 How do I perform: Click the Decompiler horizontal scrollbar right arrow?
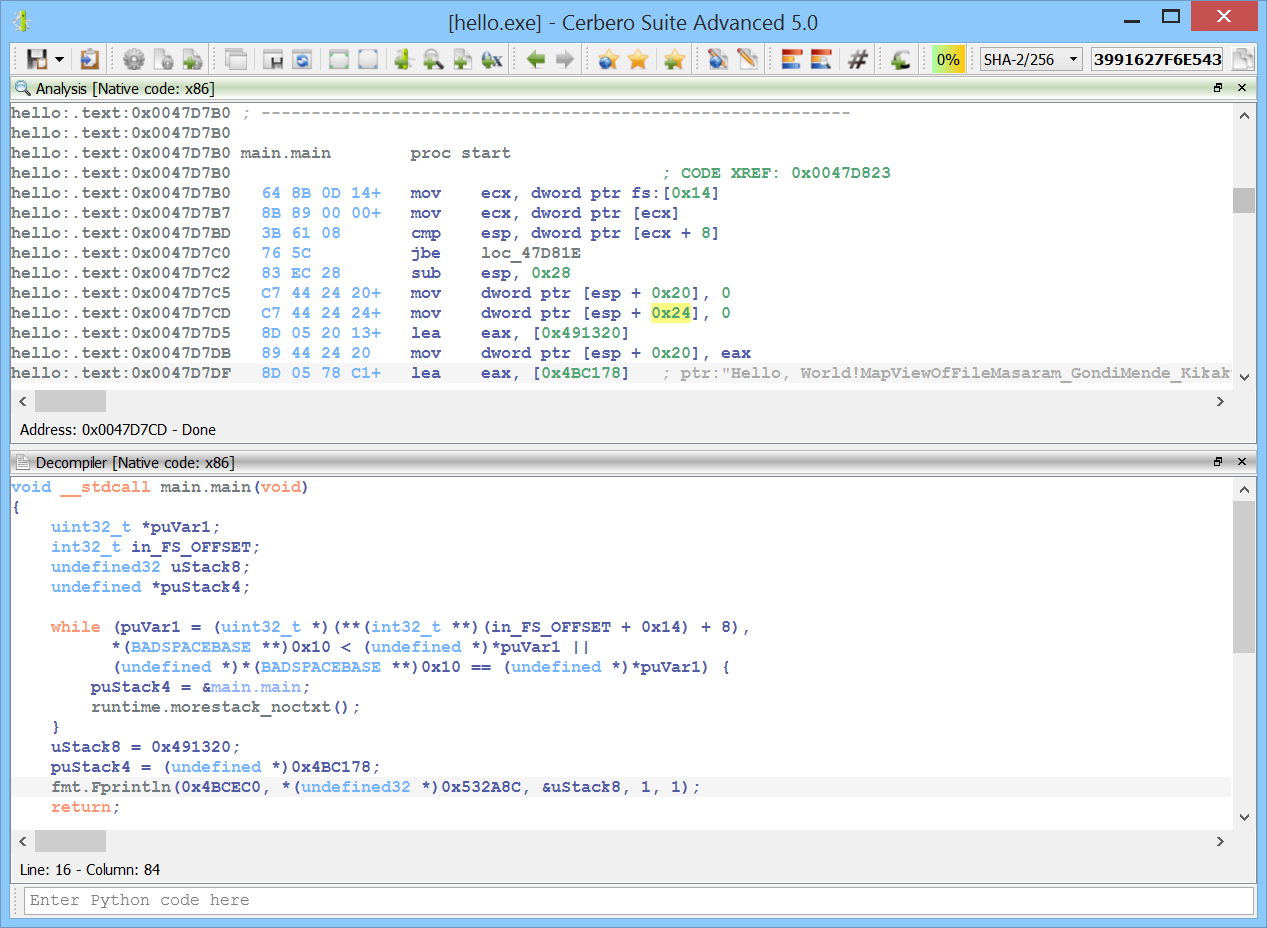1220,842
